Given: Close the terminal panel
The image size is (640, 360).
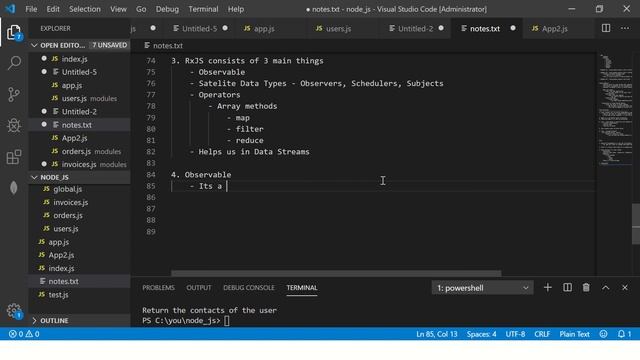Looking at the screenshot, I should coord(624,288).
